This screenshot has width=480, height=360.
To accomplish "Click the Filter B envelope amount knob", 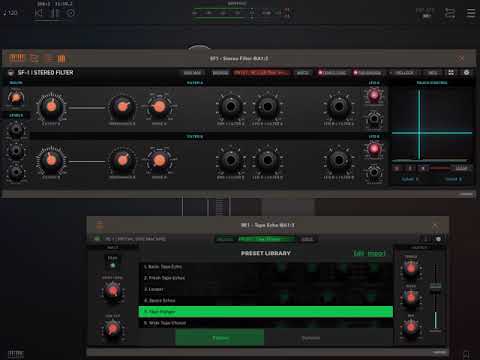I will click(x=230, y=160).
